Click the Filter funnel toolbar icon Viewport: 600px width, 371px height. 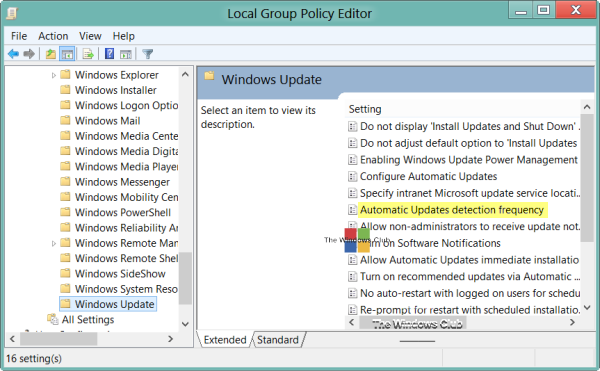point(148,54)
